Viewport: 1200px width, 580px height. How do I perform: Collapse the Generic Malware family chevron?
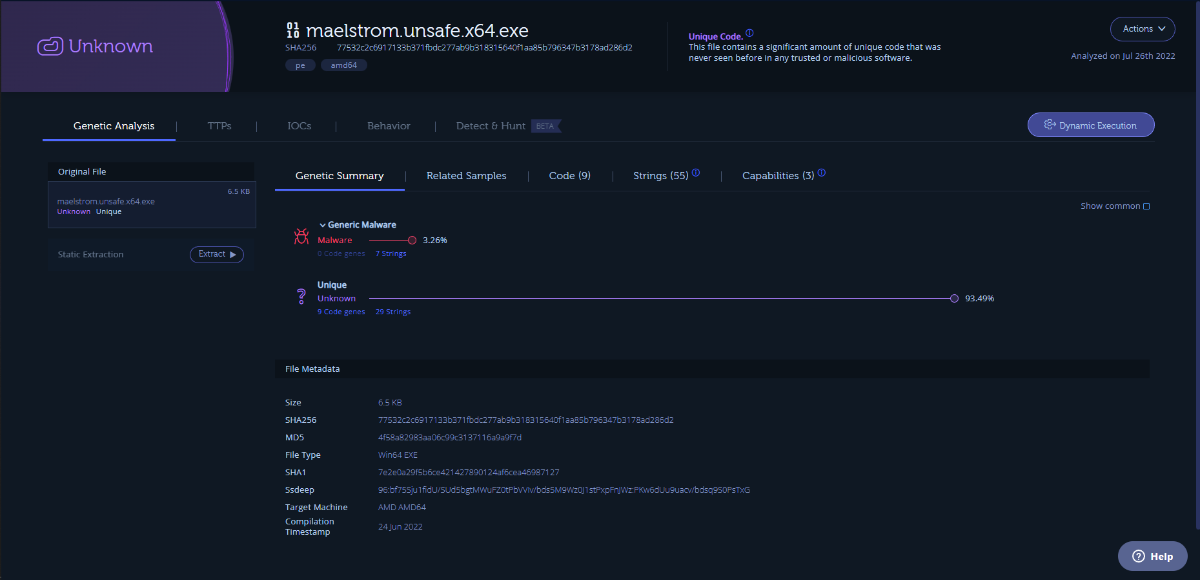[323, 225]
